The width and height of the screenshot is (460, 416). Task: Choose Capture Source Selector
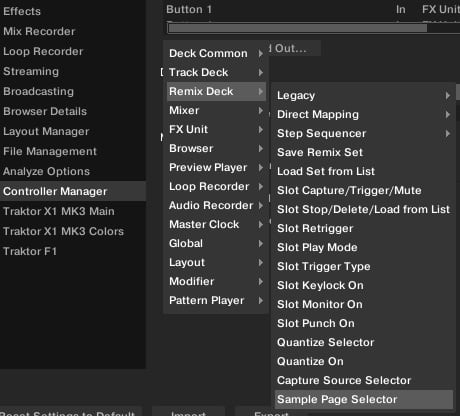point(364,380)
